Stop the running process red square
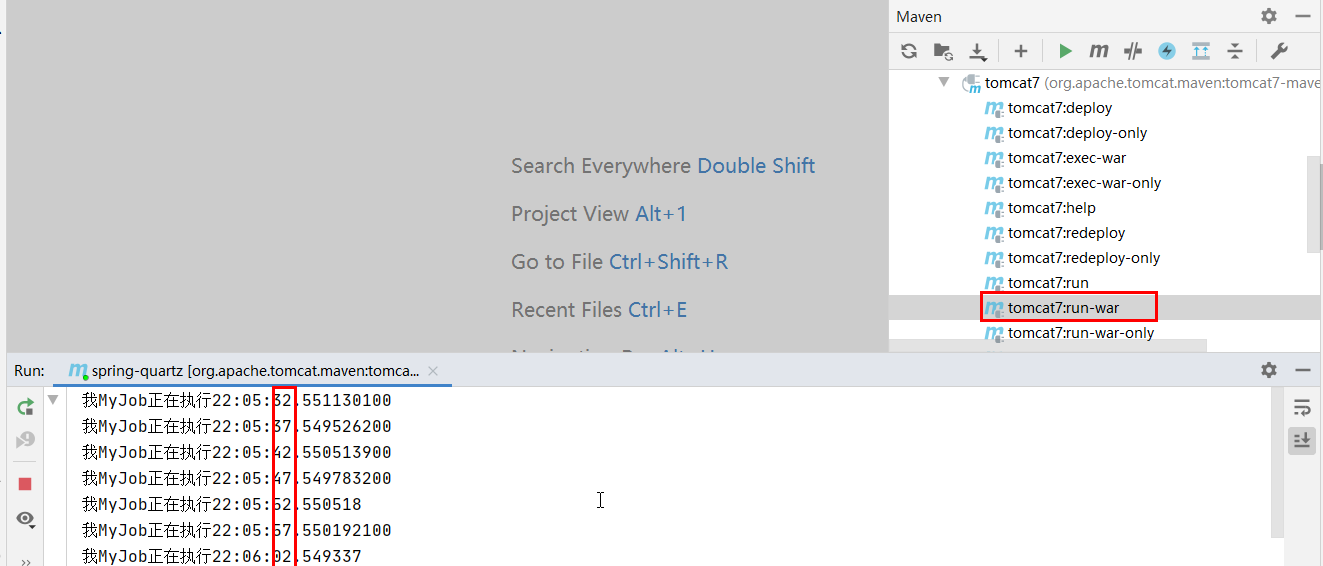1323x566 pixels. pos(25,484)
